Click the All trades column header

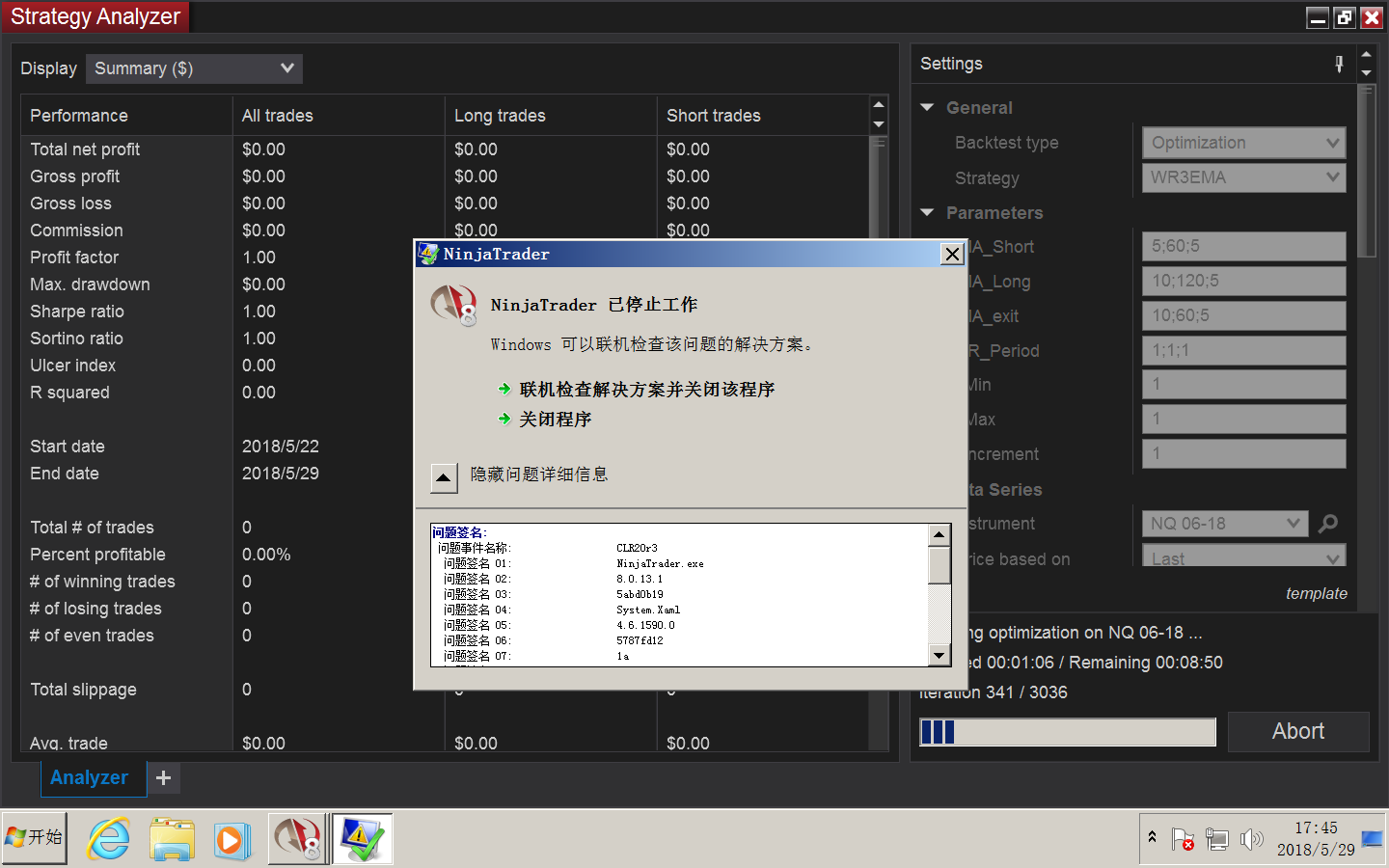click(338, 116)
